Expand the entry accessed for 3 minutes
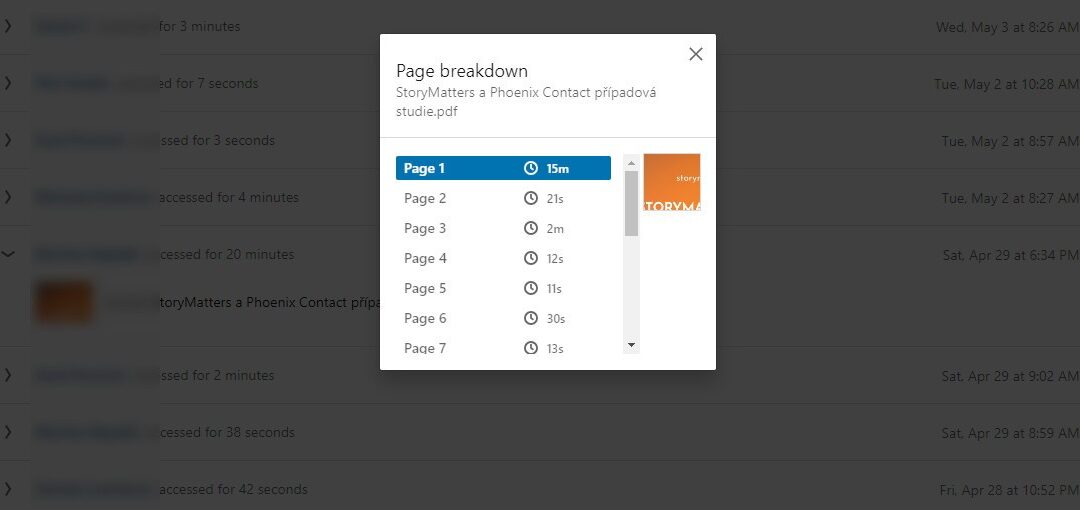1080x510 pixels. [8, 26]
